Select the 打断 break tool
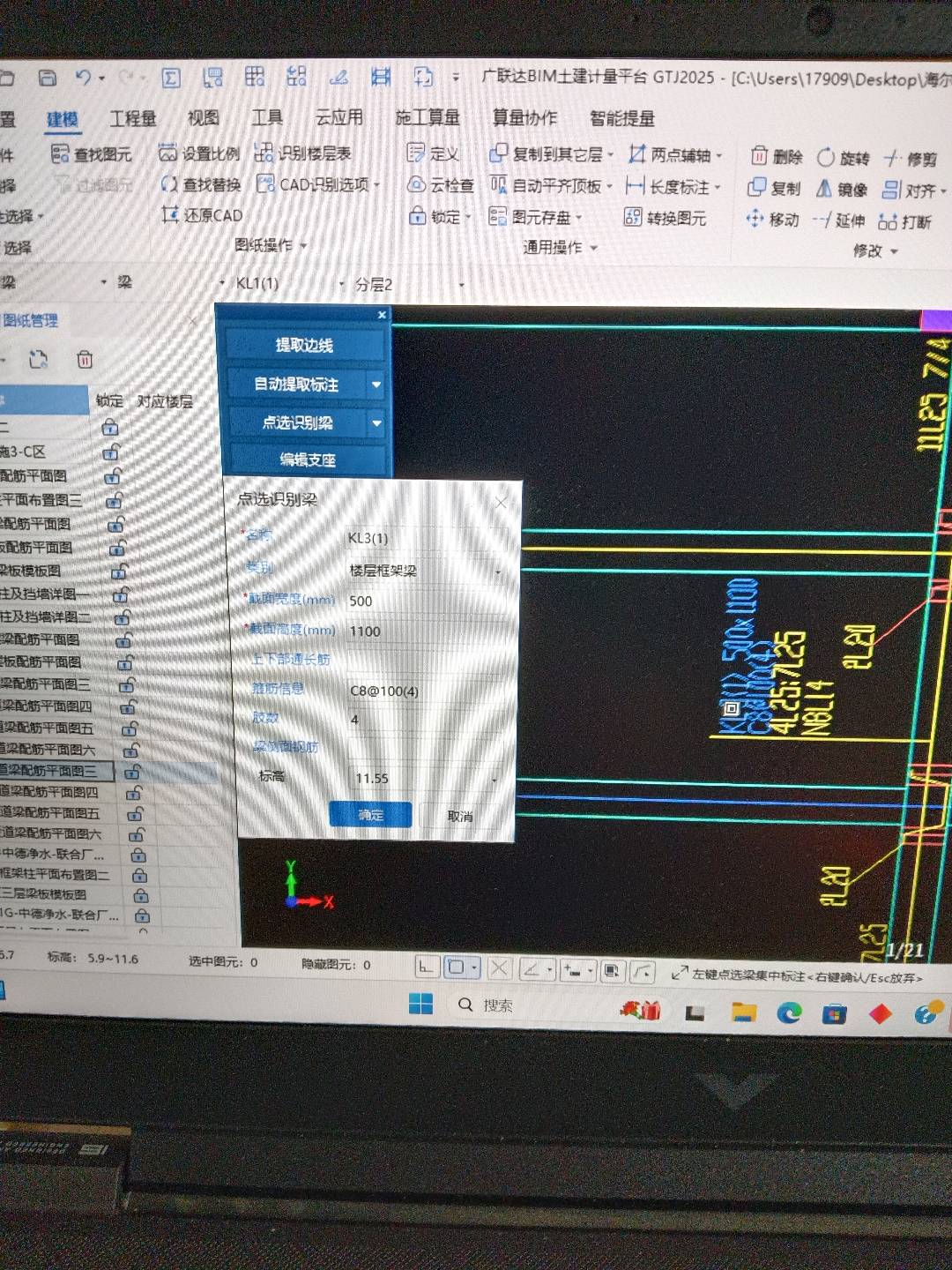The width and height of the screenshot is (952, 1270). click(905, 221)
